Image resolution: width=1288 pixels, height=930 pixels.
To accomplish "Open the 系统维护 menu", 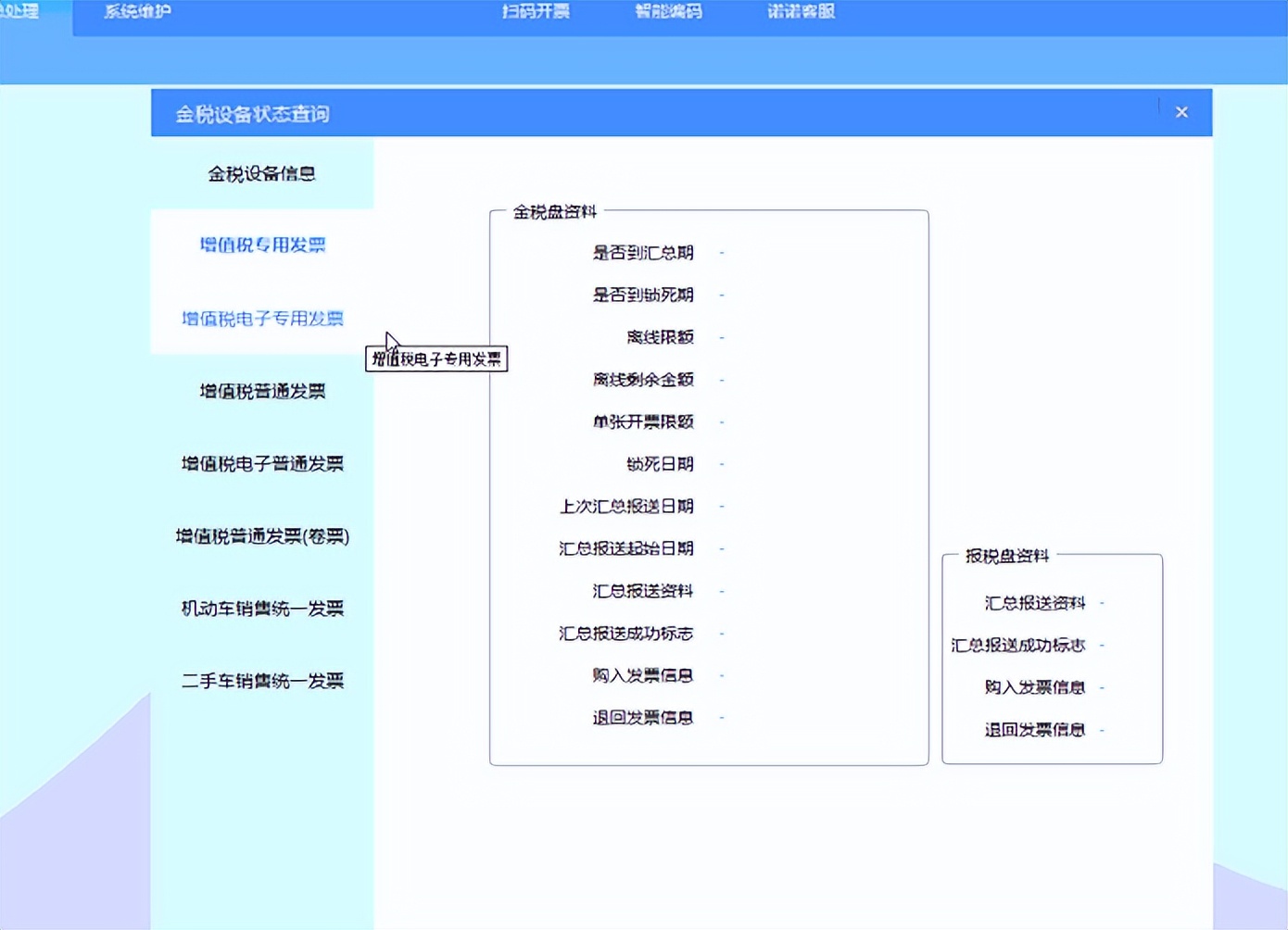I will tap(135, 11).
